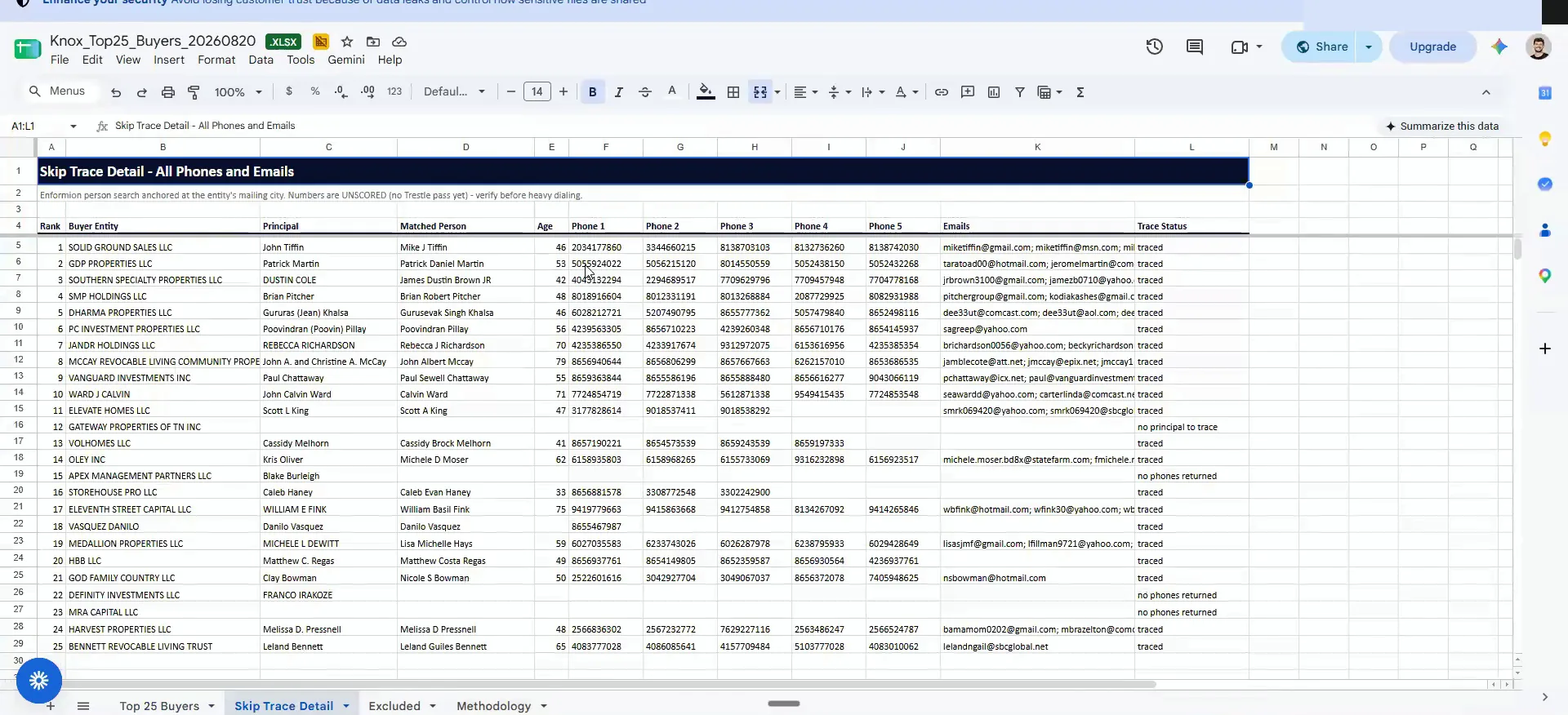This screenshot has height=715, width=1568.
Task: Click Summarize this data
Action: pyautogui.click(x=1442, y=127)
